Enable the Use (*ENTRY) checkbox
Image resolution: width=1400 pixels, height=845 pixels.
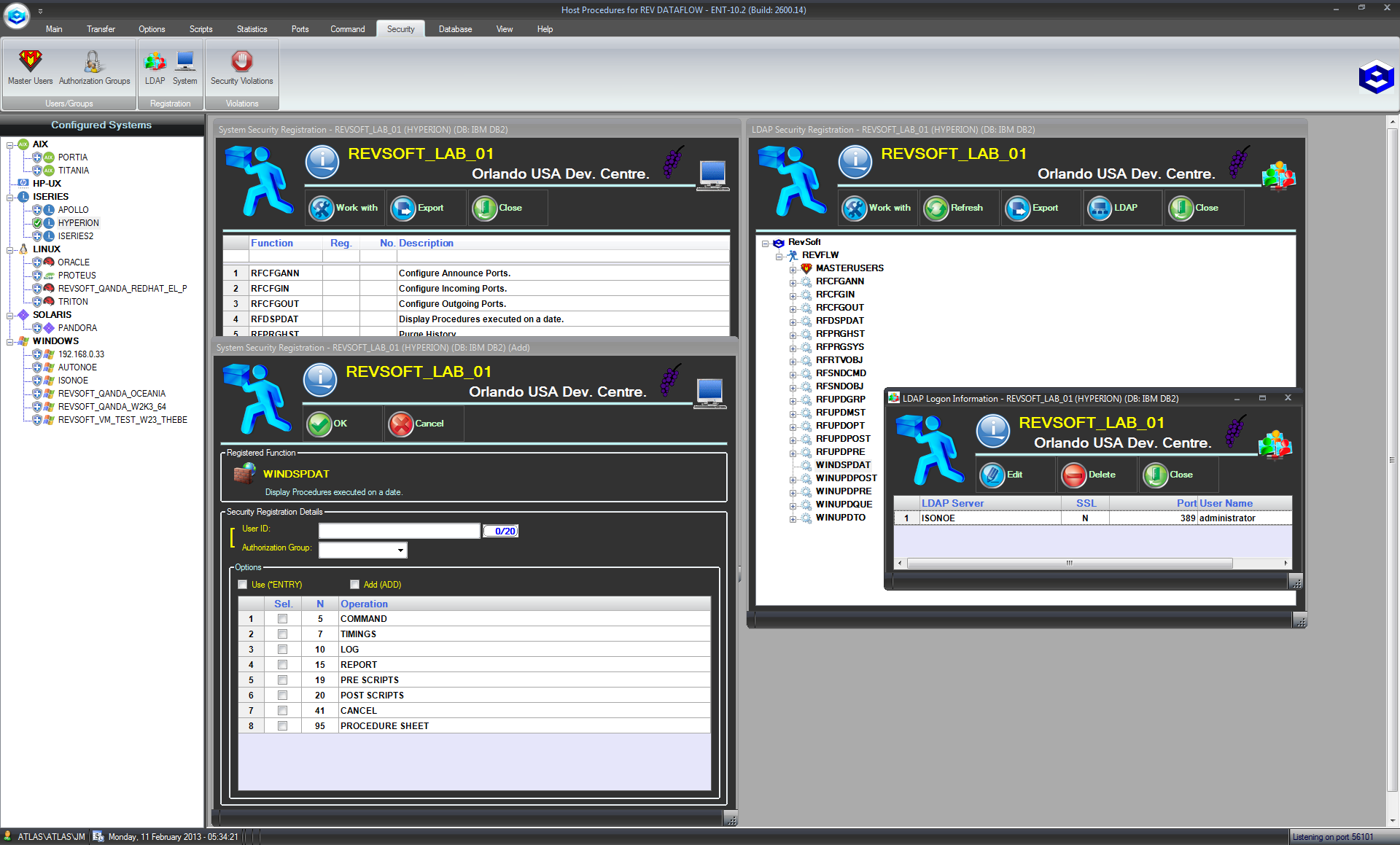(243, 585)
